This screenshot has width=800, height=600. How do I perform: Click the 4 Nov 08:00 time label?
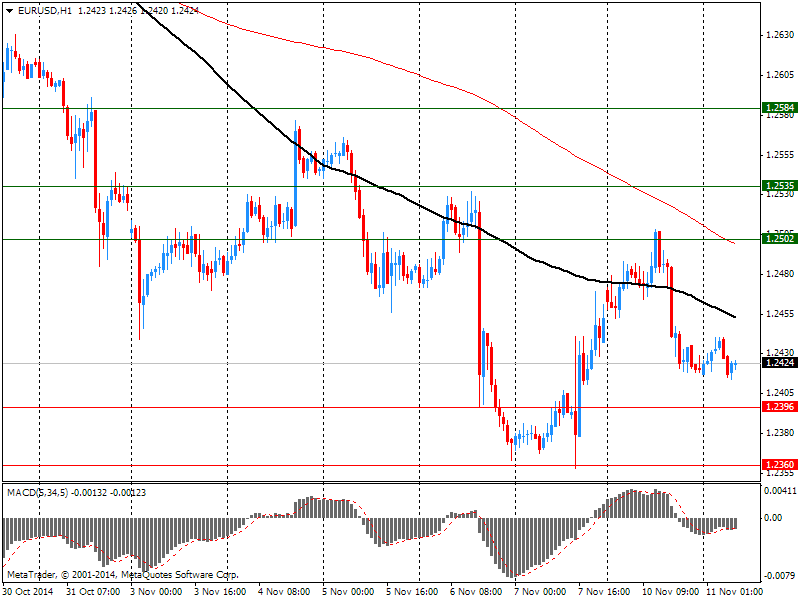coord(284,592)
